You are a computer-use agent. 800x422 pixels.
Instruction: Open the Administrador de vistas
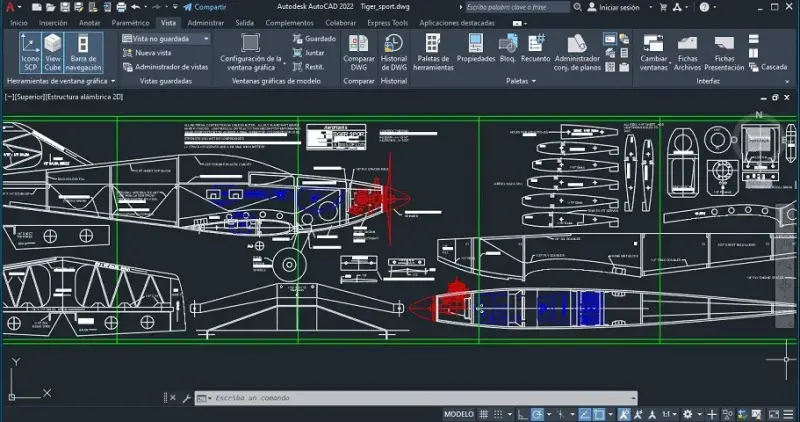tap(166, 67)
